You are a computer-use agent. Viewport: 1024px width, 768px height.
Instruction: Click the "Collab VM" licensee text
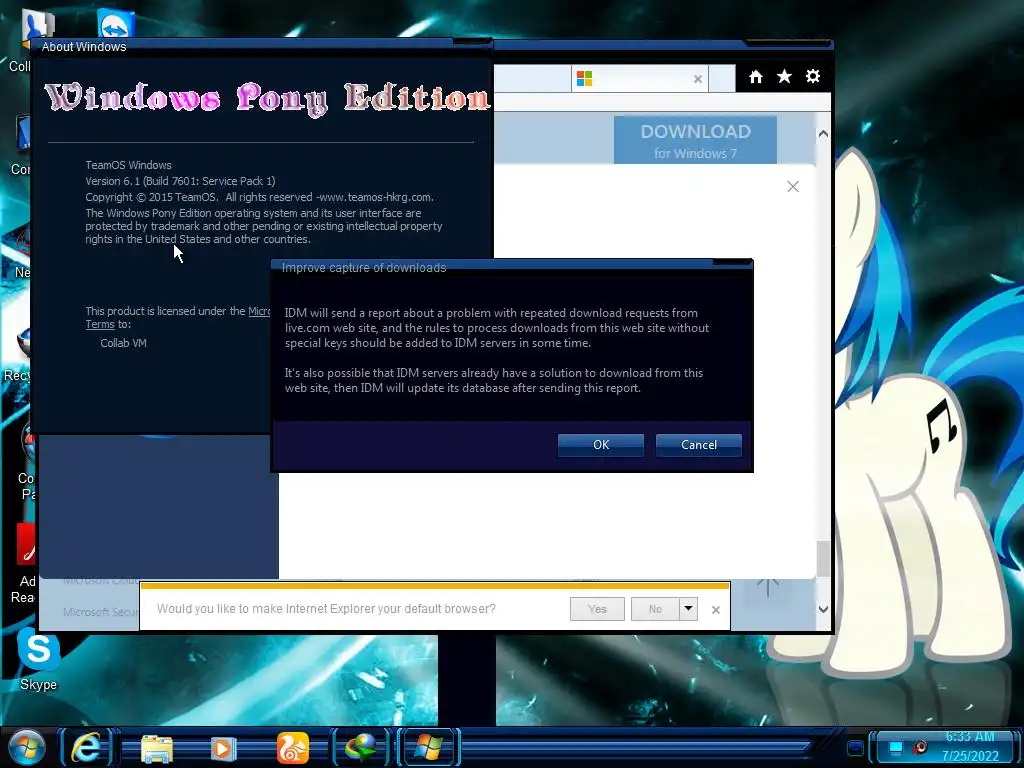tap(123, 343)
